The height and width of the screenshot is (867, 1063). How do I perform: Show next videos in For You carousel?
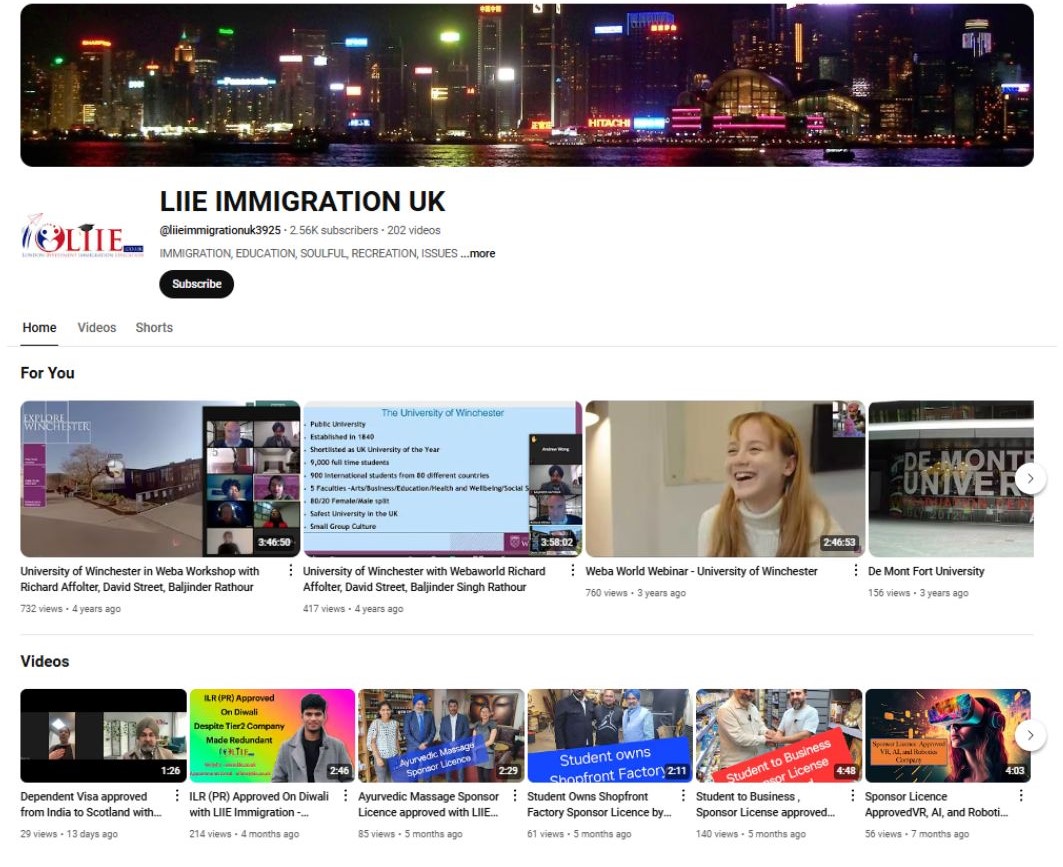tap(1030, 479)
